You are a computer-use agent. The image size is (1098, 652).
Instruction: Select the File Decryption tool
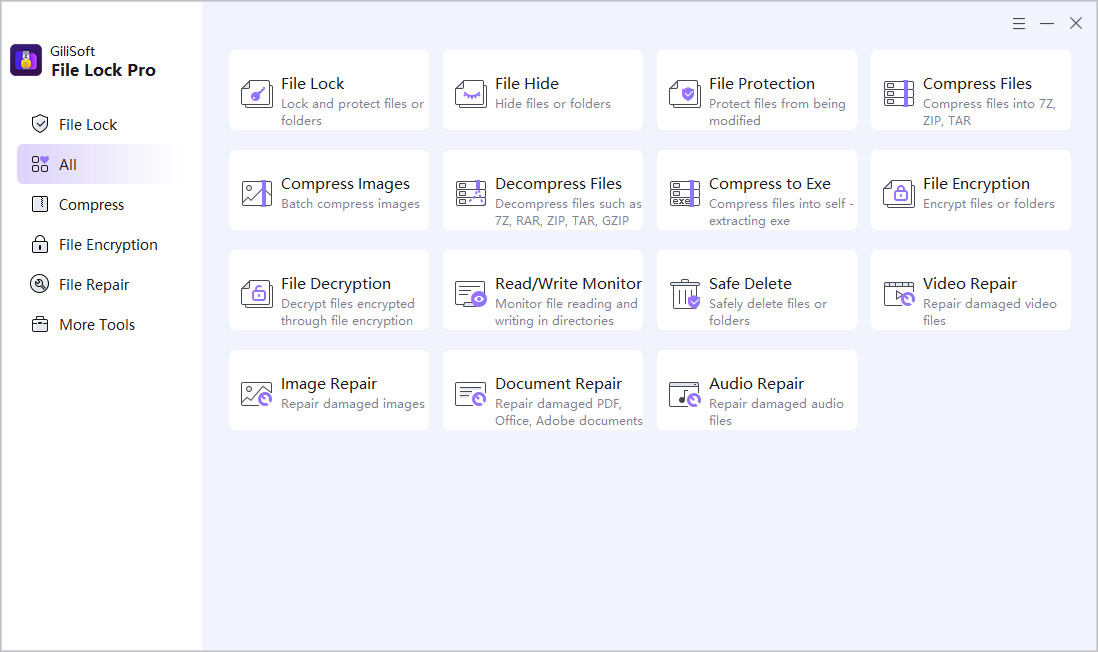tap(328, 290)
